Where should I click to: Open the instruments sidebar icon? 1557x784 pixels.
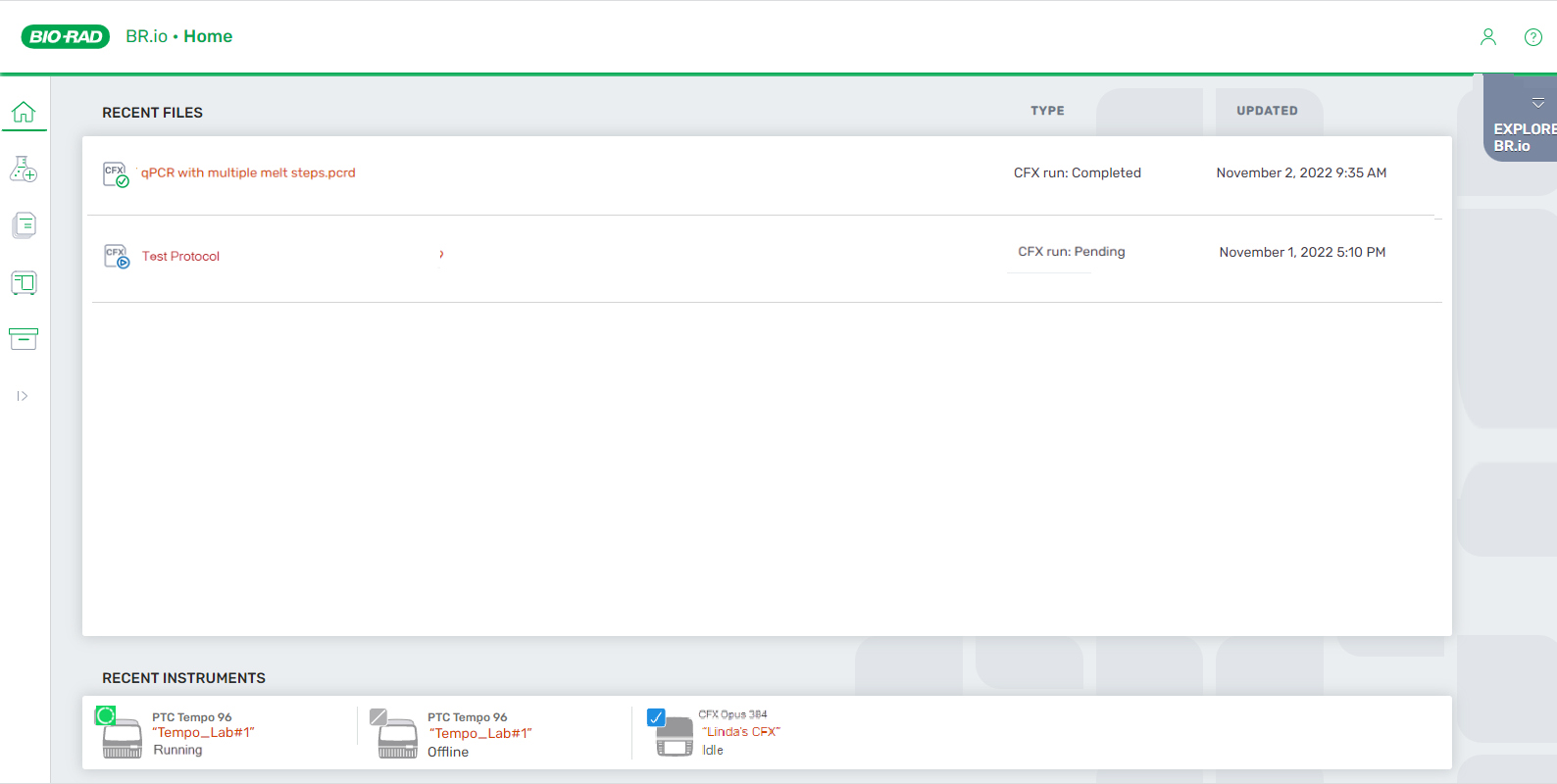point(24,283)
